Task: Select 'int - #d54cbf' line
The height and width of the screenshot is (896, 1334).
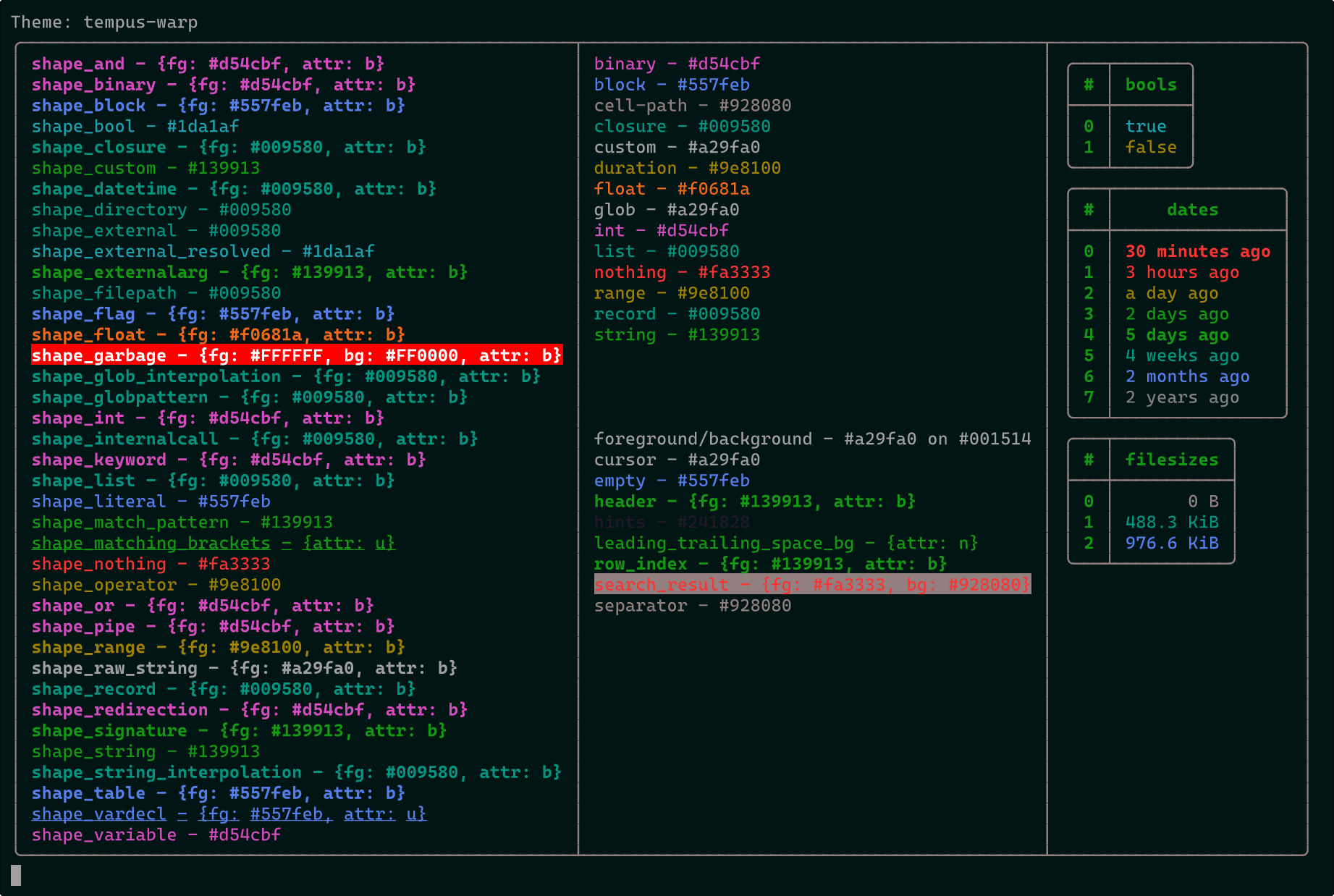Action: 662,231
